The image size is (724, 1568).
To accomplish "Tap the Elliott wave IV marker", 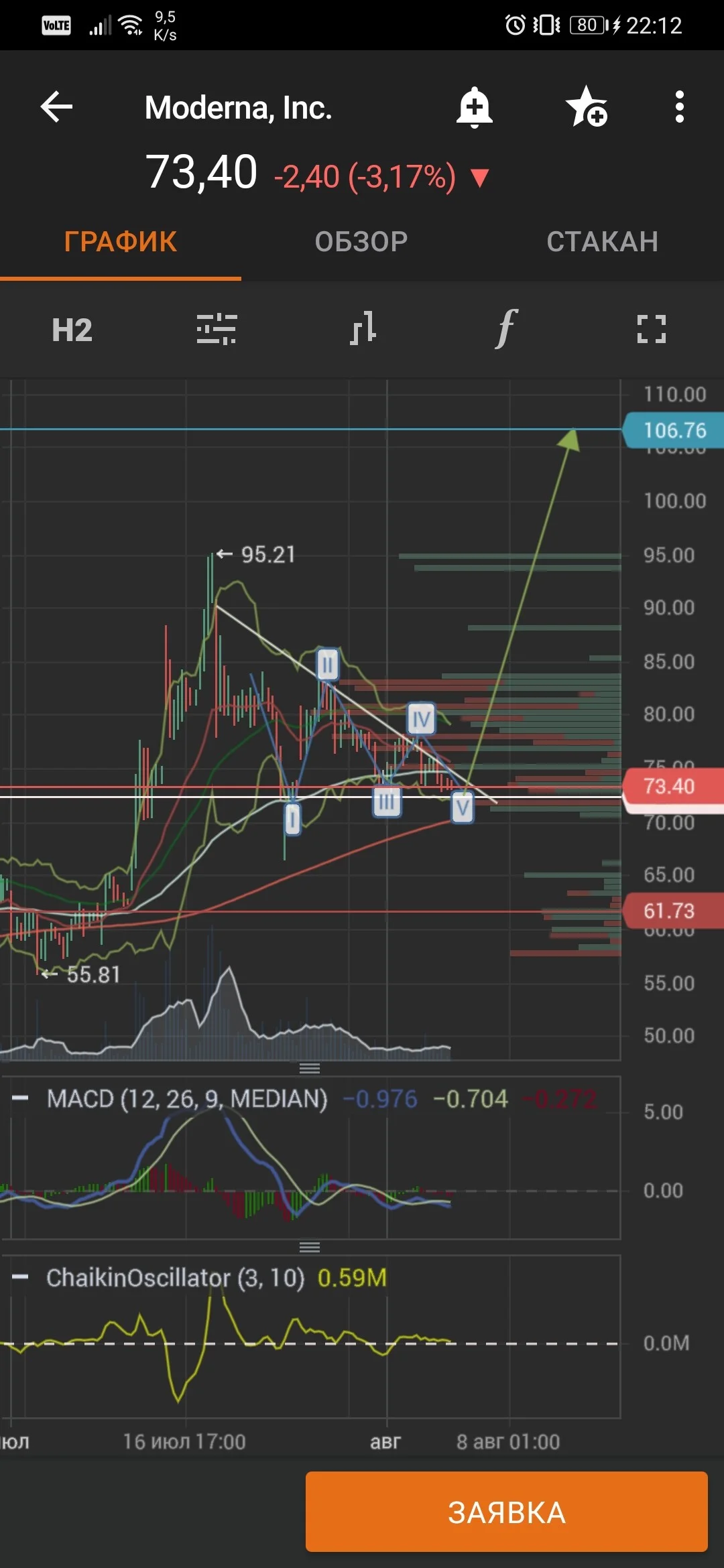I will pyautogui.click(x=421, y=720).
